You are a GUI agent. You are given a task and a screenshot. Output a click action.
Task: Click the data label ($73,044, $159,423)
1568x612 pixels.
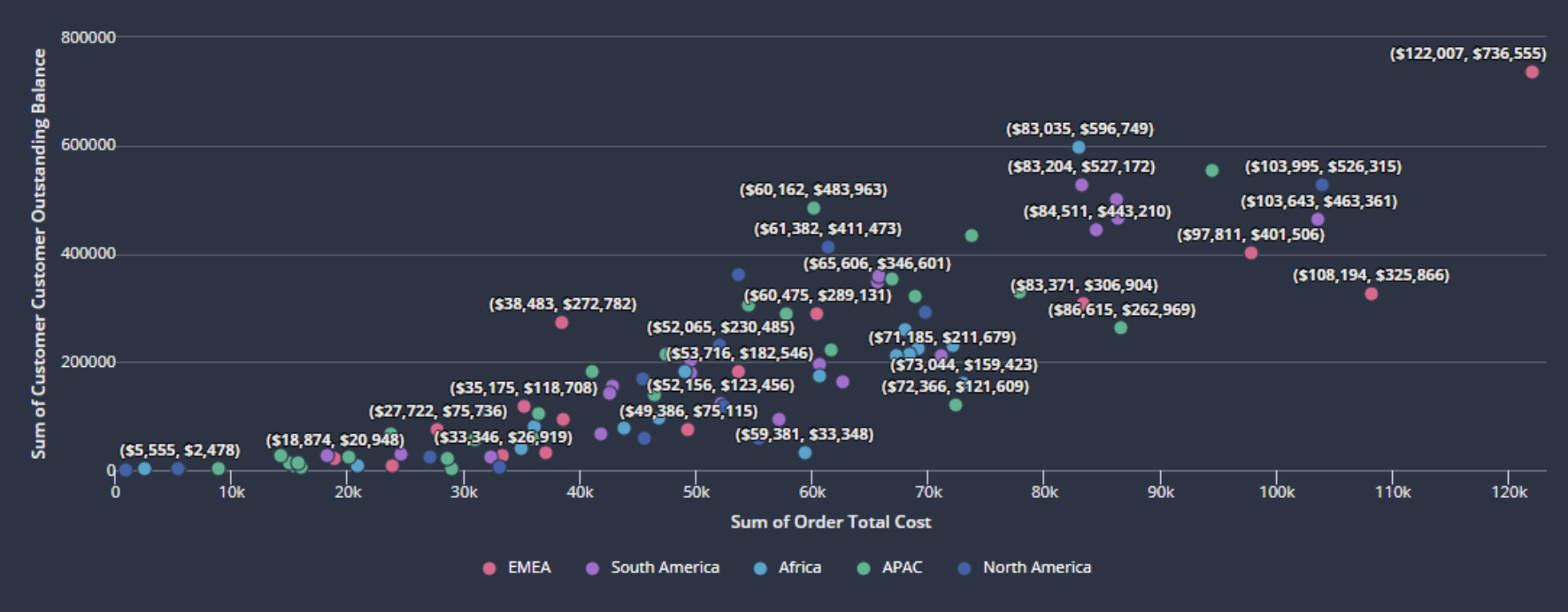pos(964,364)
